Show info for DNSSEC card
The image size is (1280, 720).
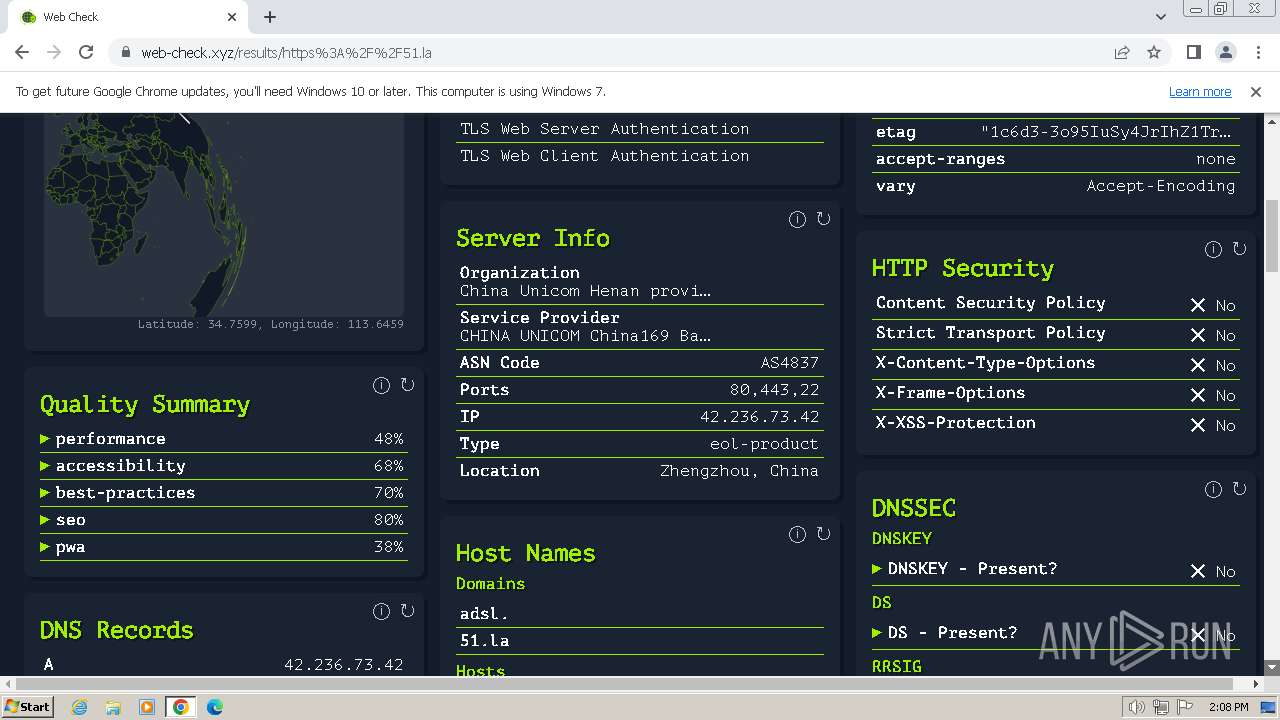[x=1213, y=489]
